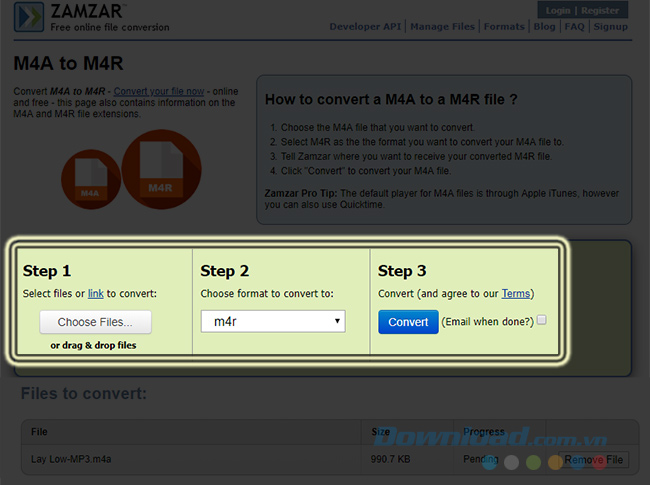
Task: Click the 'link' hyperlink in Step 1
Action: tap(96, 293)
